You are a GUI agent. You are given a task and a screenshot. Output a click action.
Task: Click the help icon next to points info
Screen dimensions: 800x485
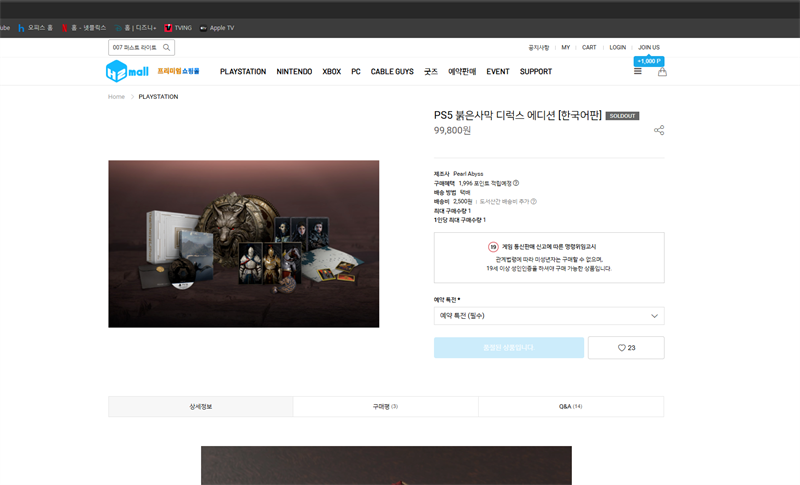[x=516, y=184]
